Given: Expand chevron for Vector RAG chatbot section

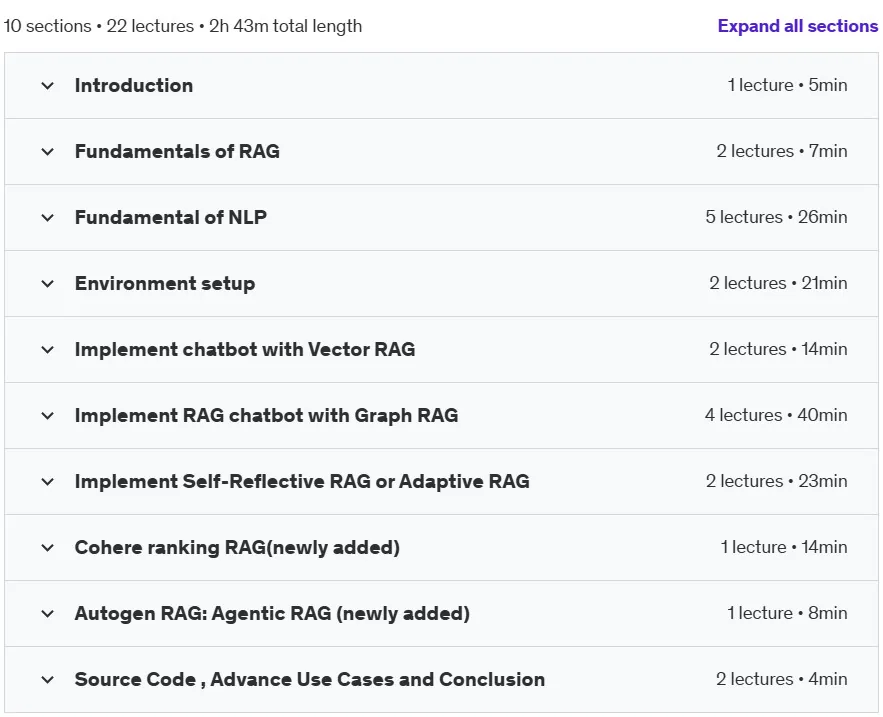Looking at the screenshot, I should point(48,350).
